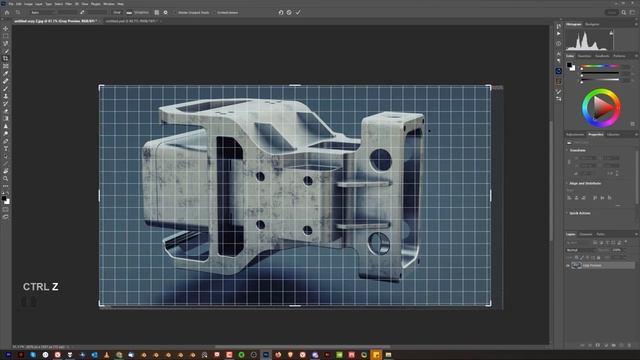Select the Gradient tool
This screenshot has height=360, width=640.
[6, 118]
